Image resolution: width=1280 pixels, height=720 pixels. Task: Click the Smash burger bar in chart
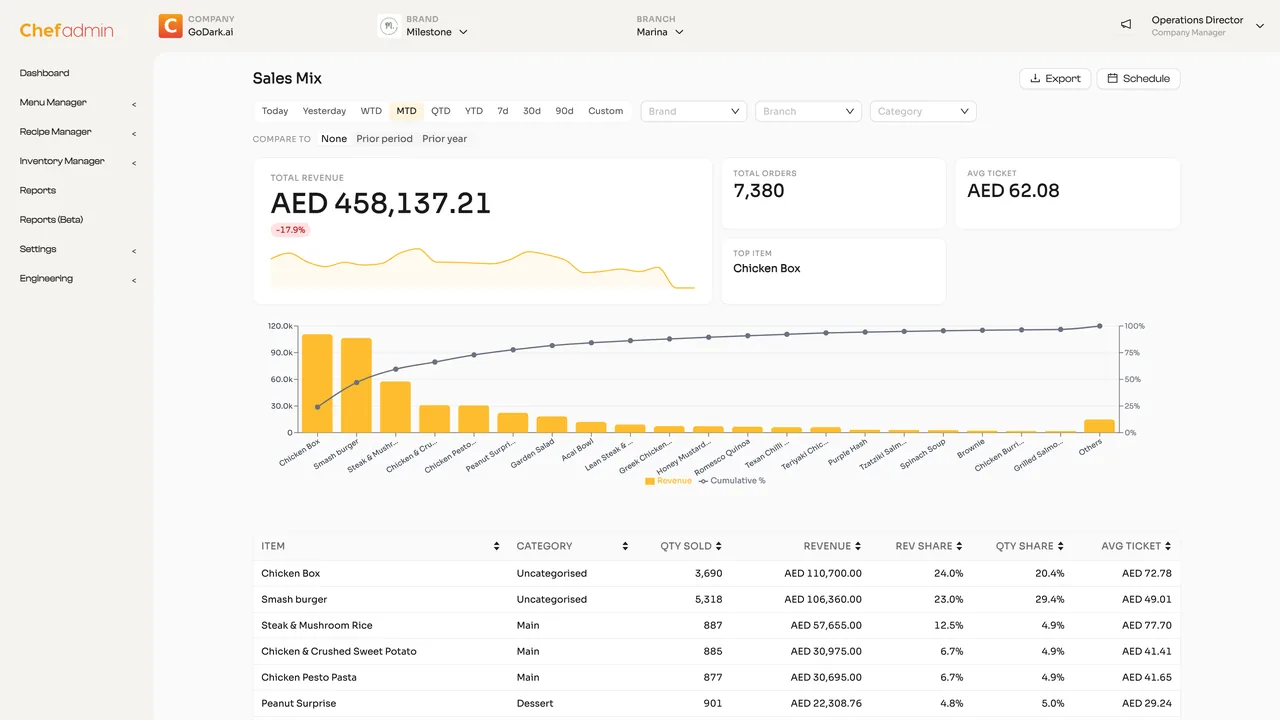pos(356,385)
